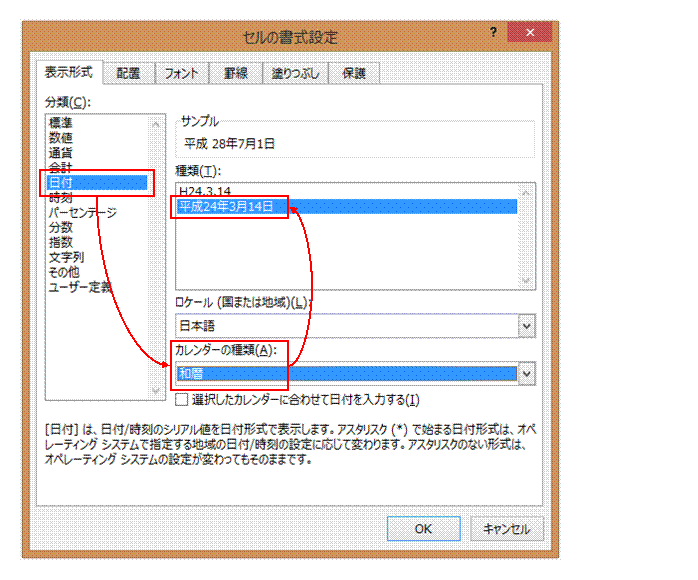The width and height of the screenshot is (698, 580).
Task: Open the 罫線 tab
Action: (x=235, y=73)
